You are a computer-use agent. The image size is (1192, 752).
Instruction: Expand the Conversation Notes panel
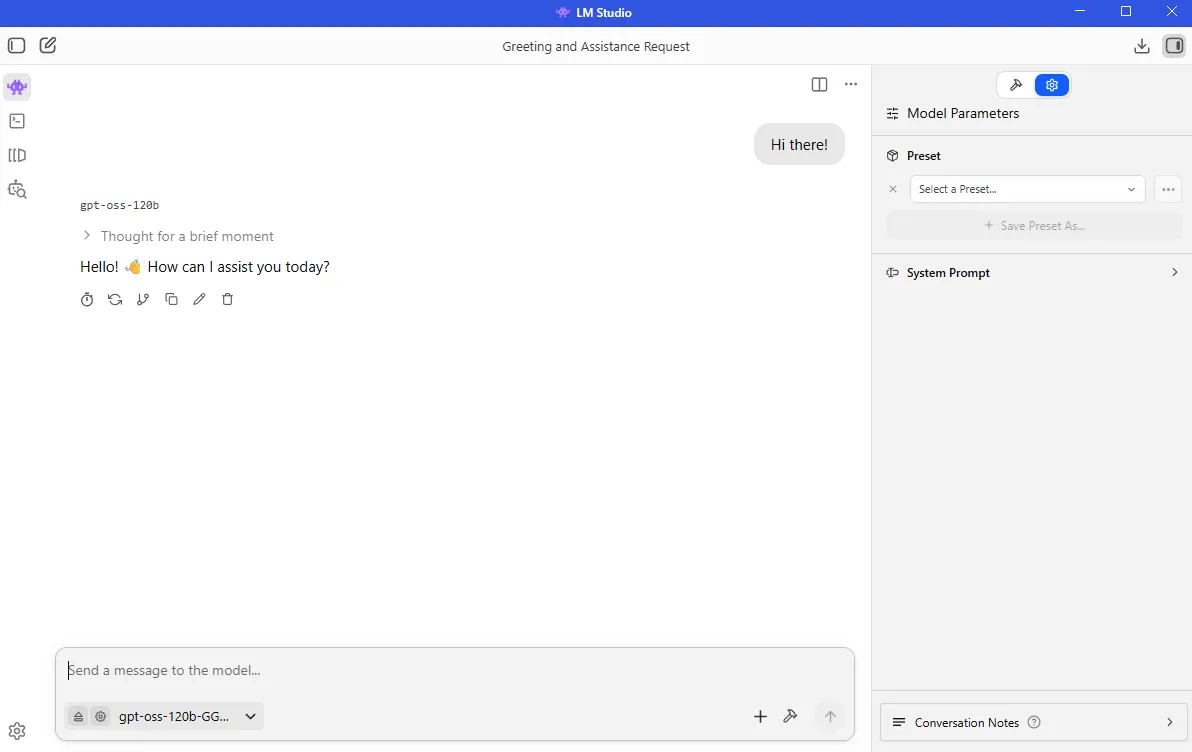click(1033, 722)
